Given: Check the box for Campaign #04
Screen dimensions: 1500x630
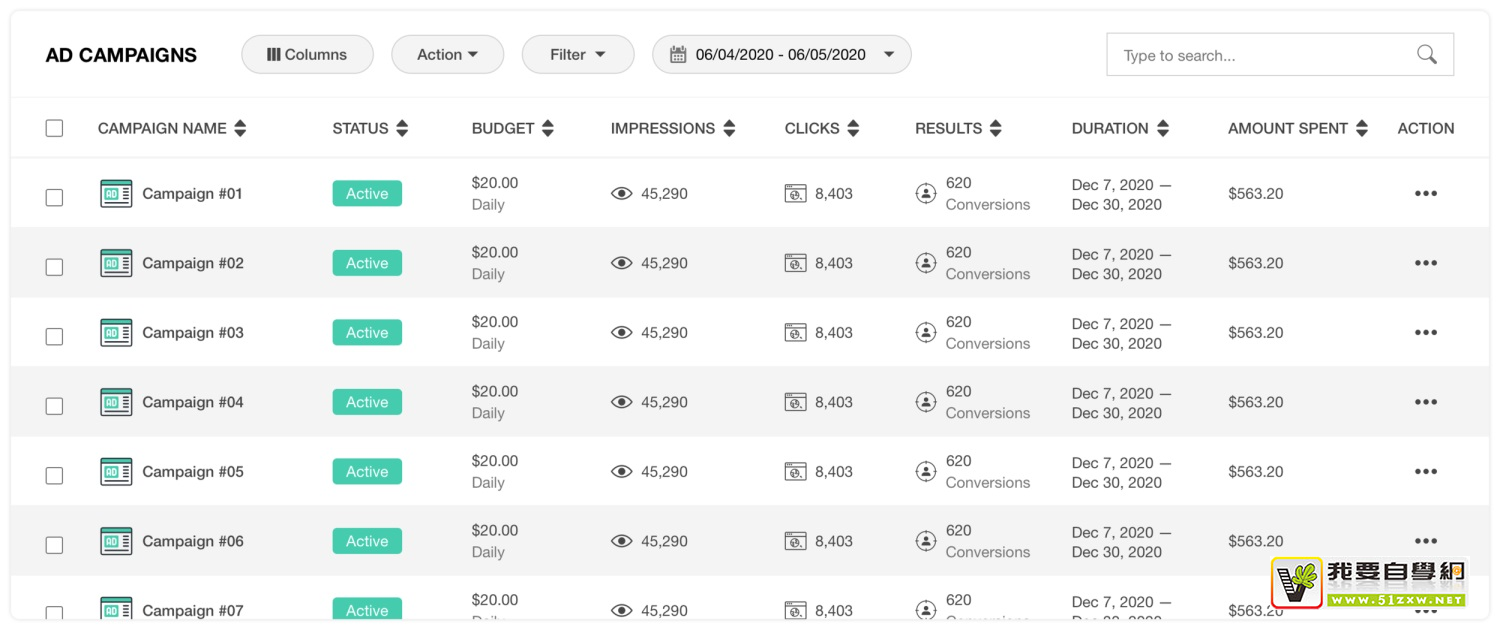Looking at the screenshot, I should [x=54, y=406].
